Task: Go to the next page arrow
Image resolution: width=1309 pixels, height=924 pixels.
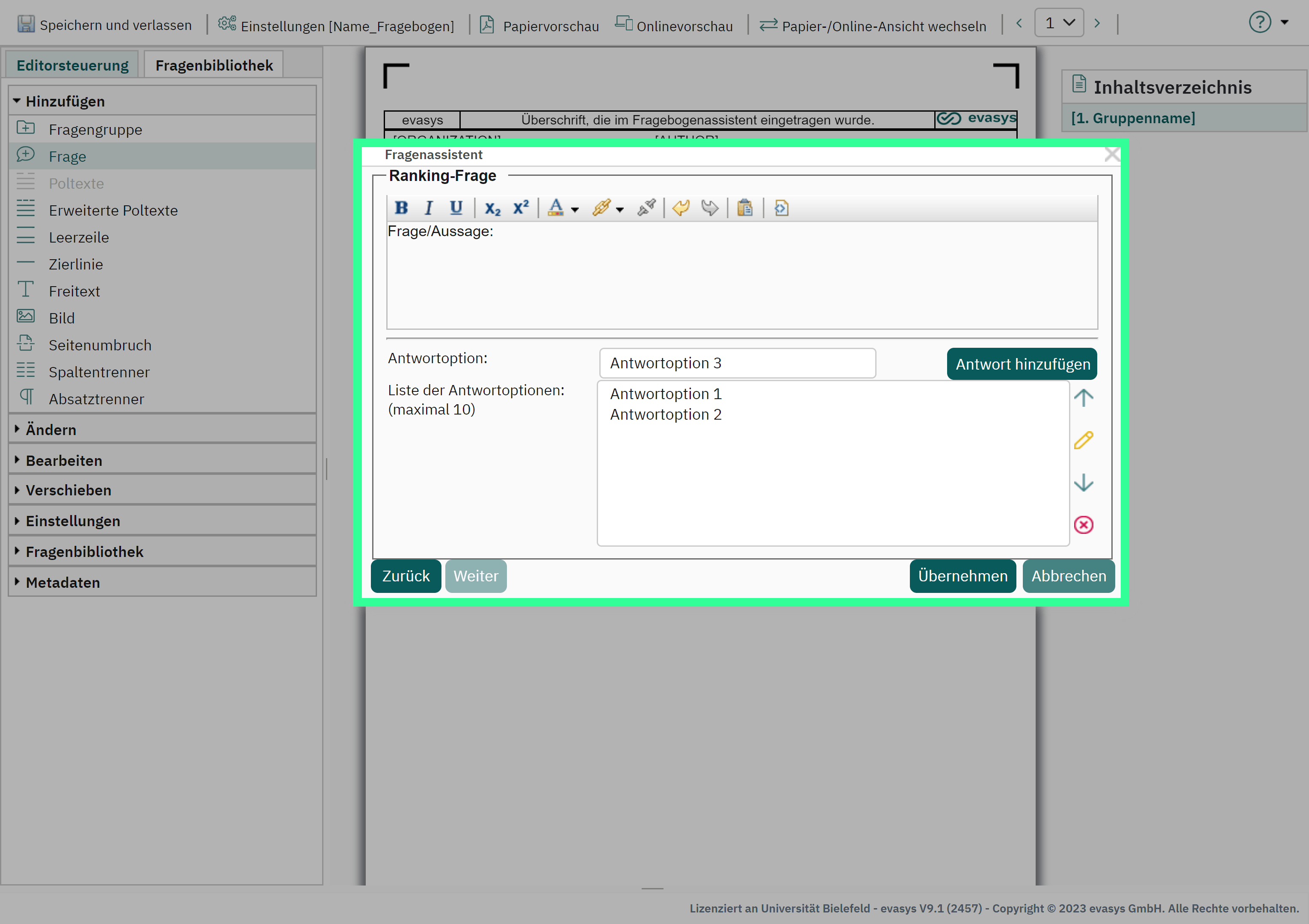Action: coord(1097,24)
